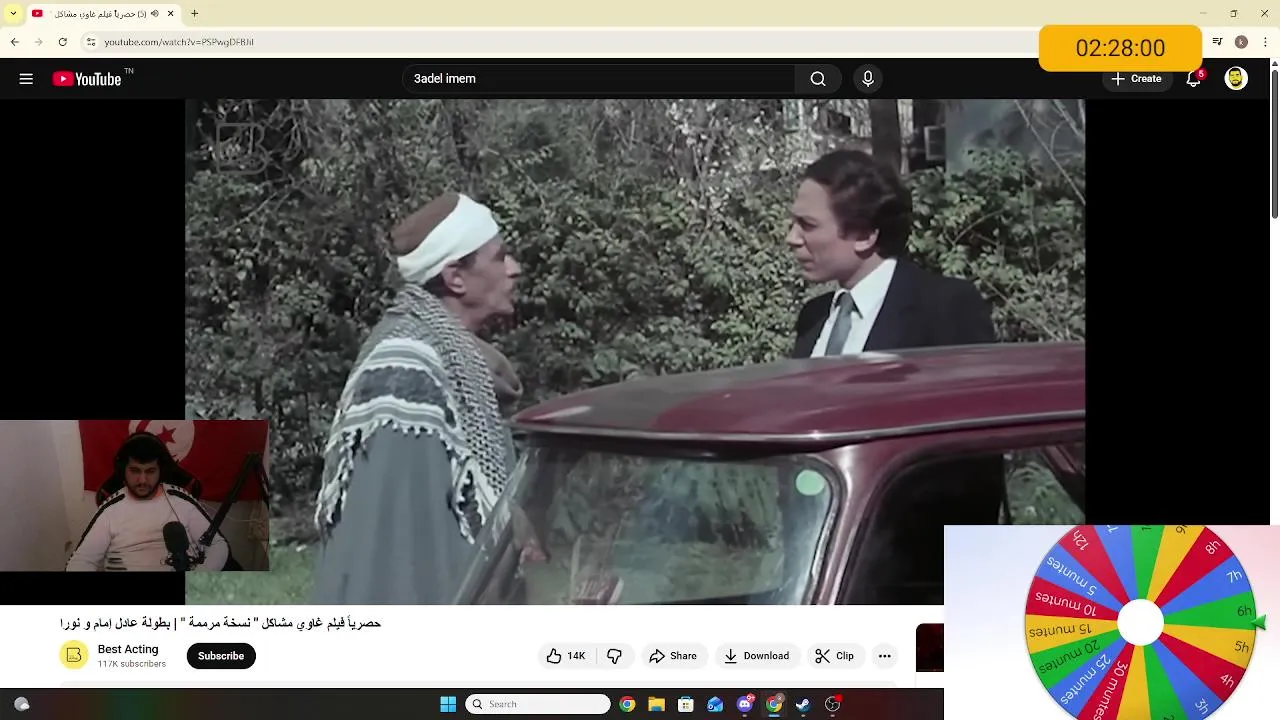Dislike the video with thumbs-down icon
This screenshot has height=720, width=1280.
point(614,656)
